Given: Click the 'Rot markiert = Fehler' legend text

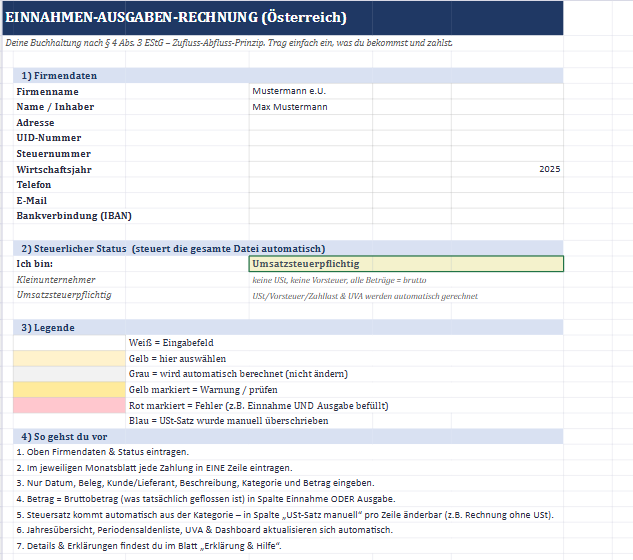Looking at the screenshot, I should tap(258, 405).
